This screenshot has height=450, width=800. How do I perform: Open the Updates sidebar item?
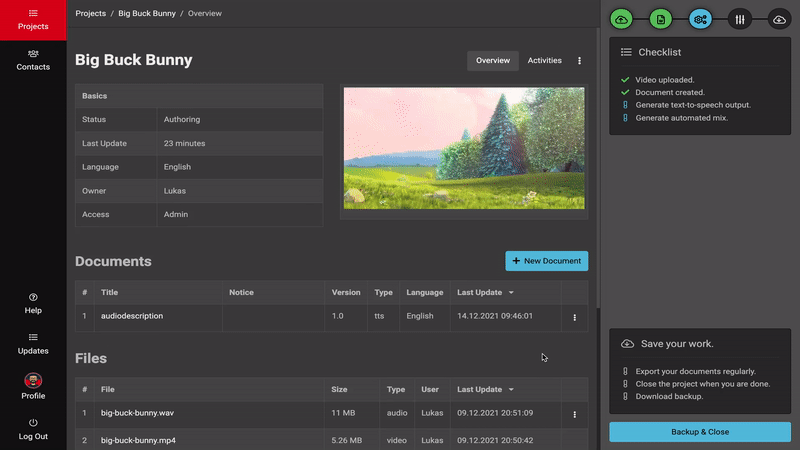33,344
